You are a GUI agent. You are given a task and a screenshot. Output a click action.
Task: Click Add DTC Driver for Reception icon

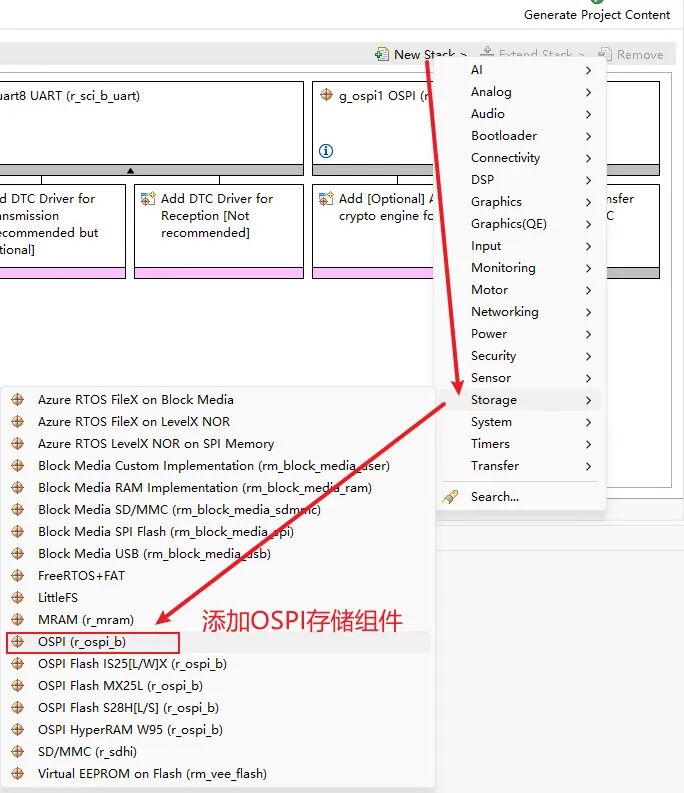tap(148, 199)
